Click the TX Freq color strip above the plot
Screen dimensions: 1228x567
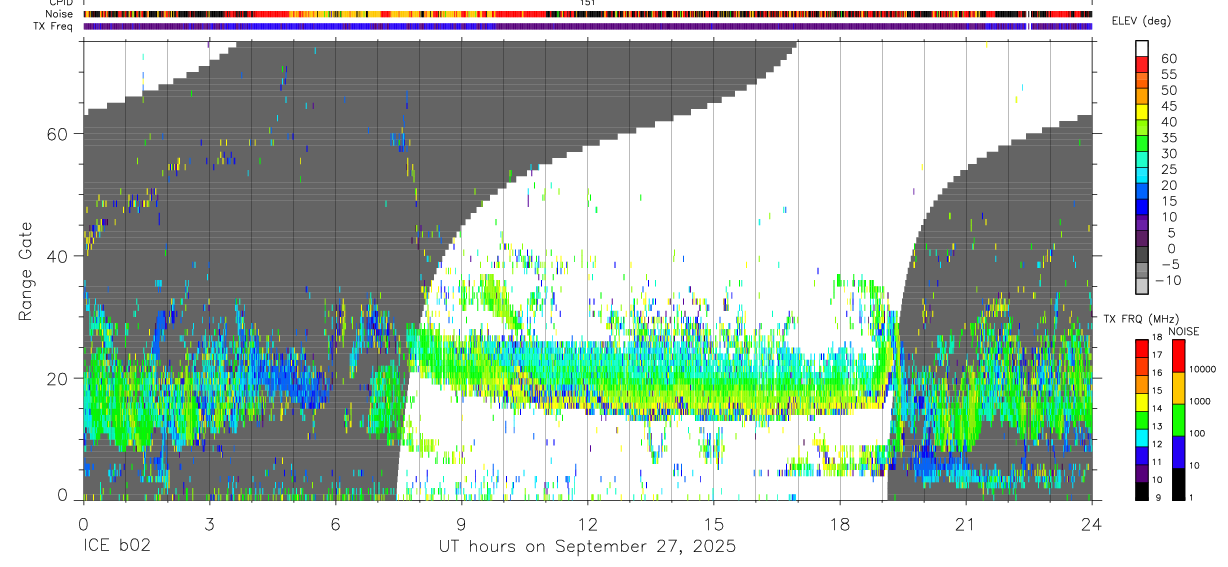tap(588, 26)
